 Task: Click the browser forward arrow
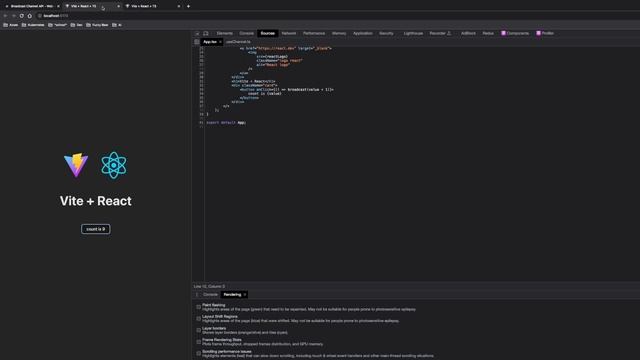[13, 16]
